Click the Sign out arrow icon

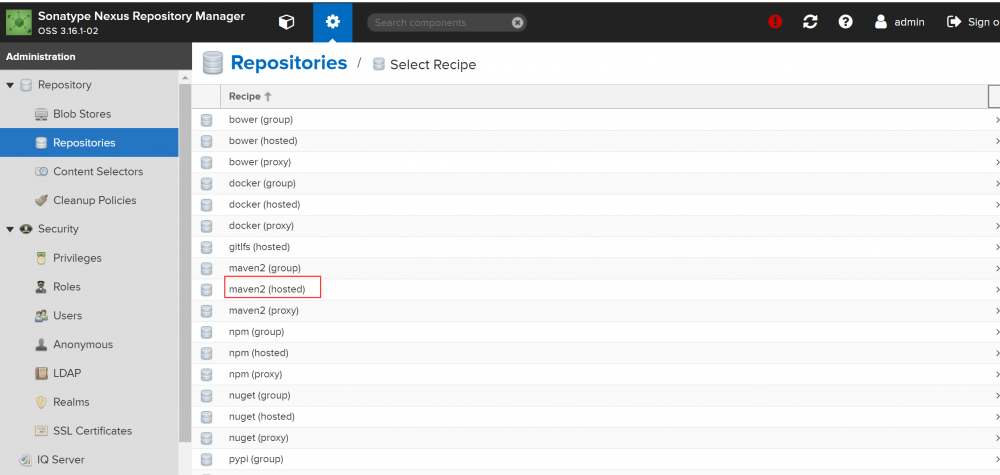coord(954,22)
